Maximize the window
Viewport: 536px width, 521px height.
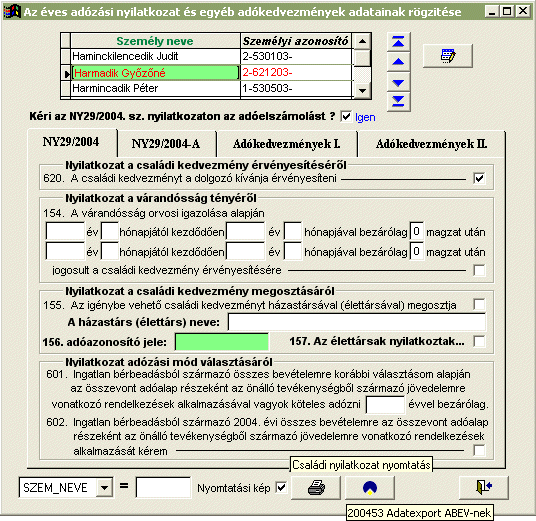click(507, 11)
